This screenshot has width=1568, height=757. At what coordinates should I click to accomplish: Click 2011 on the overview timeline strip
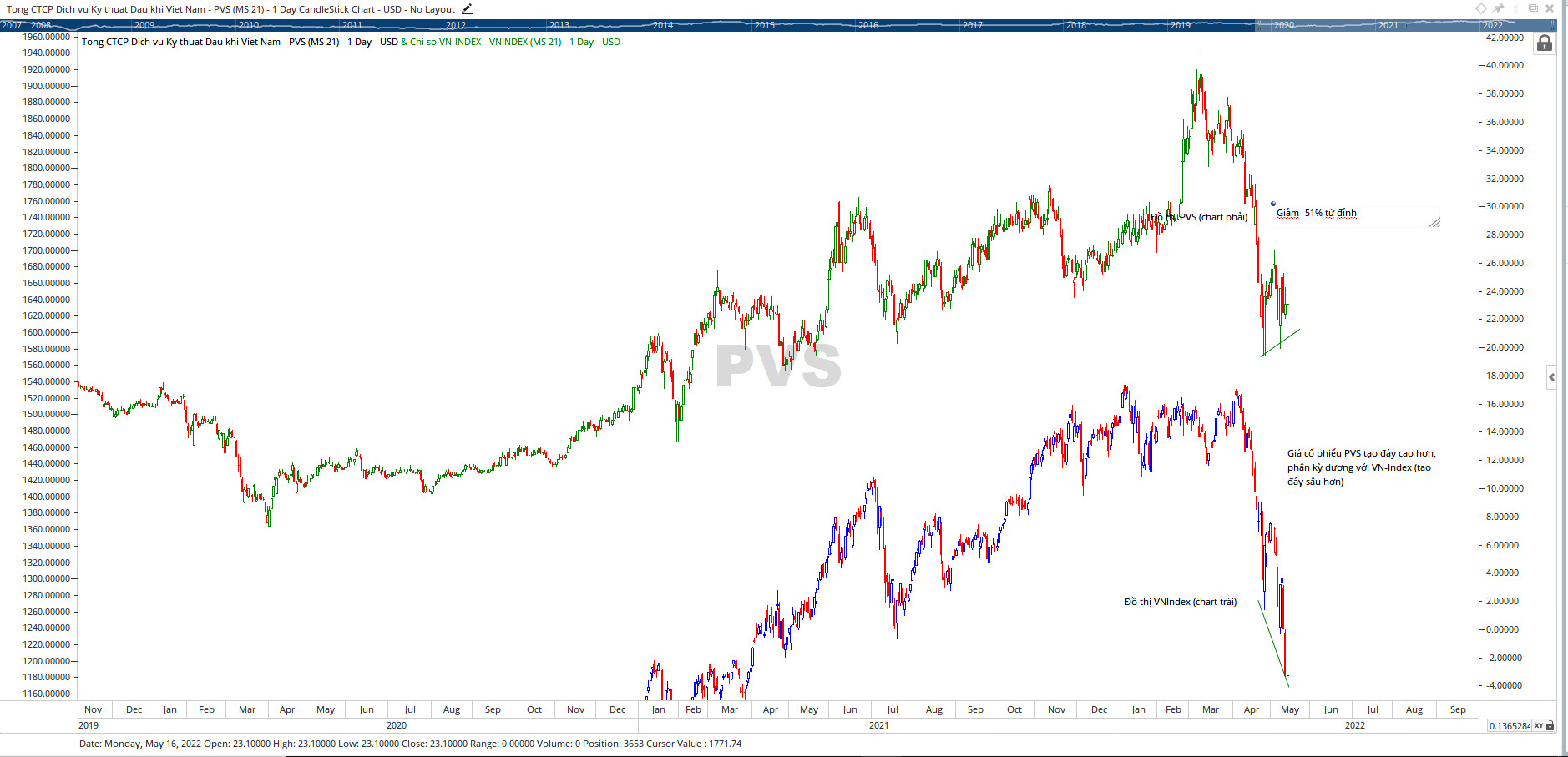click(x=352, y=25)
